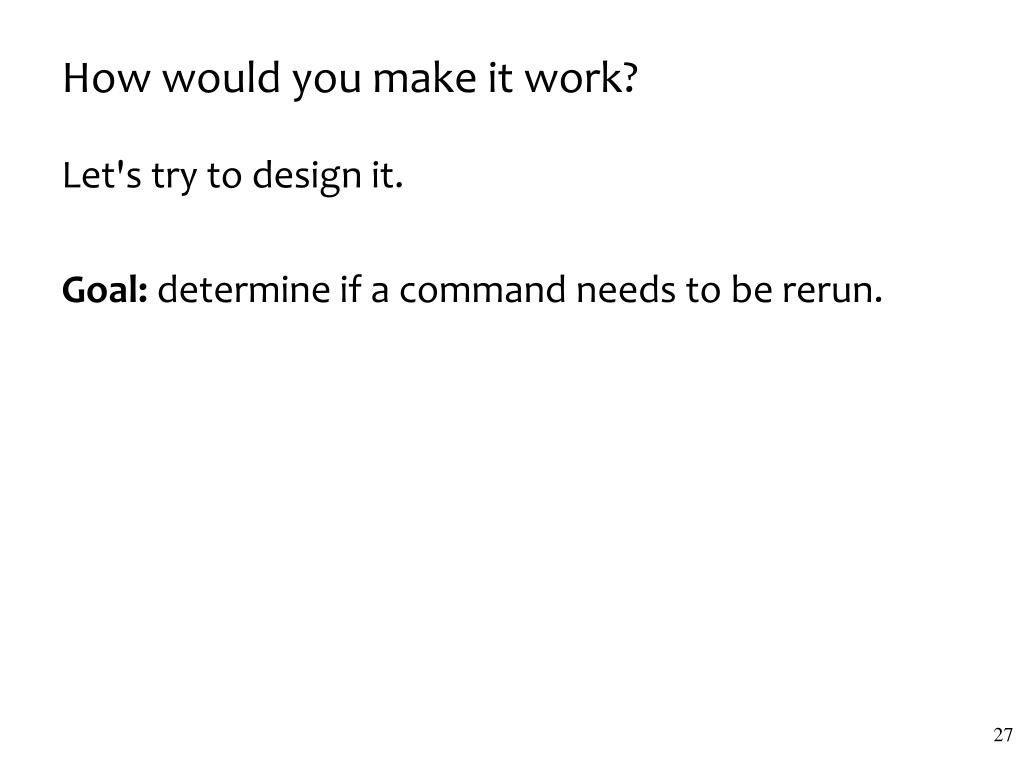Click the word 'try' in the subtitle

[x=174, y=177]
